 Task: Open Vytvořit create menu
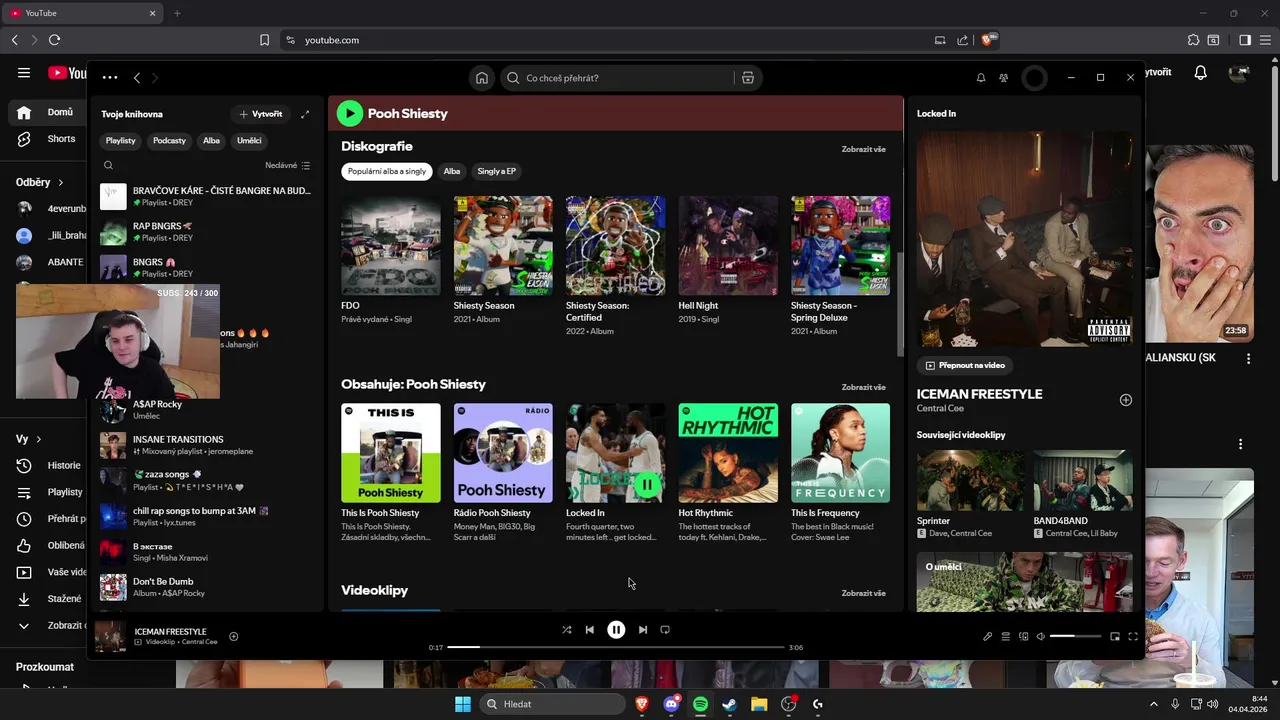(x=260, y=114)
